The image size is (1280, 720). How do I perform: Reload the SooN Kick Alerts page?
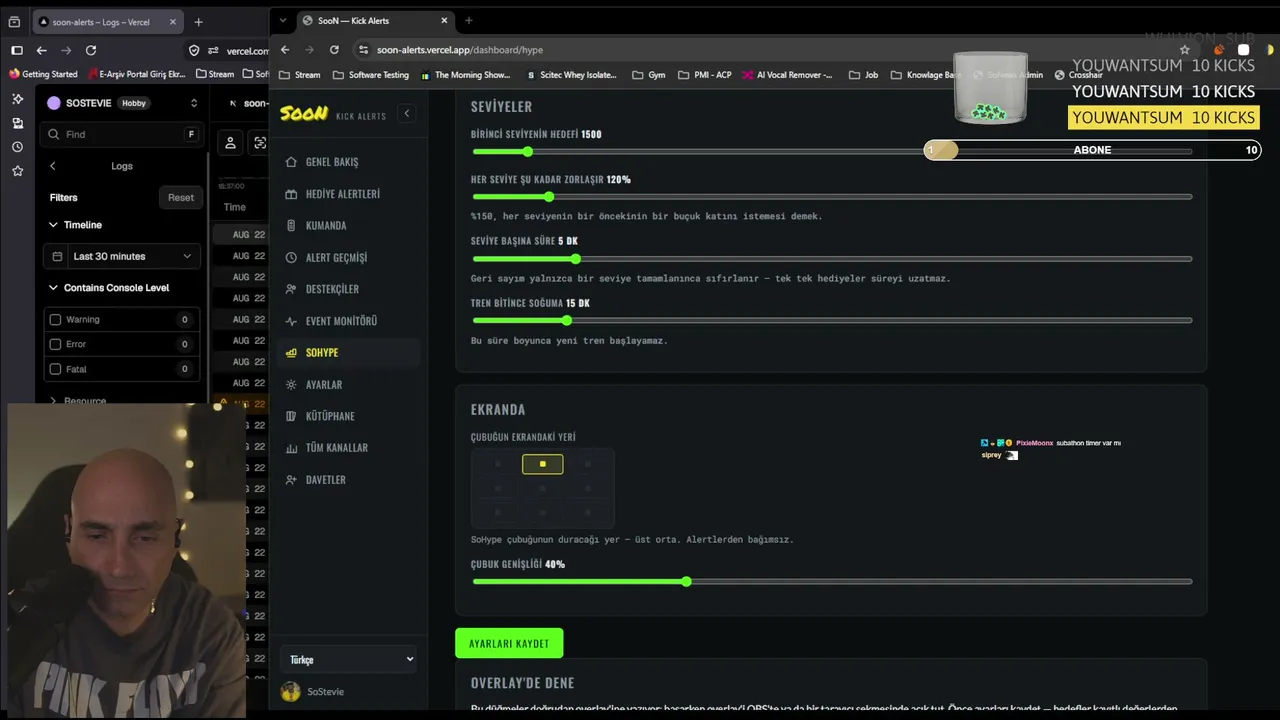334,50
